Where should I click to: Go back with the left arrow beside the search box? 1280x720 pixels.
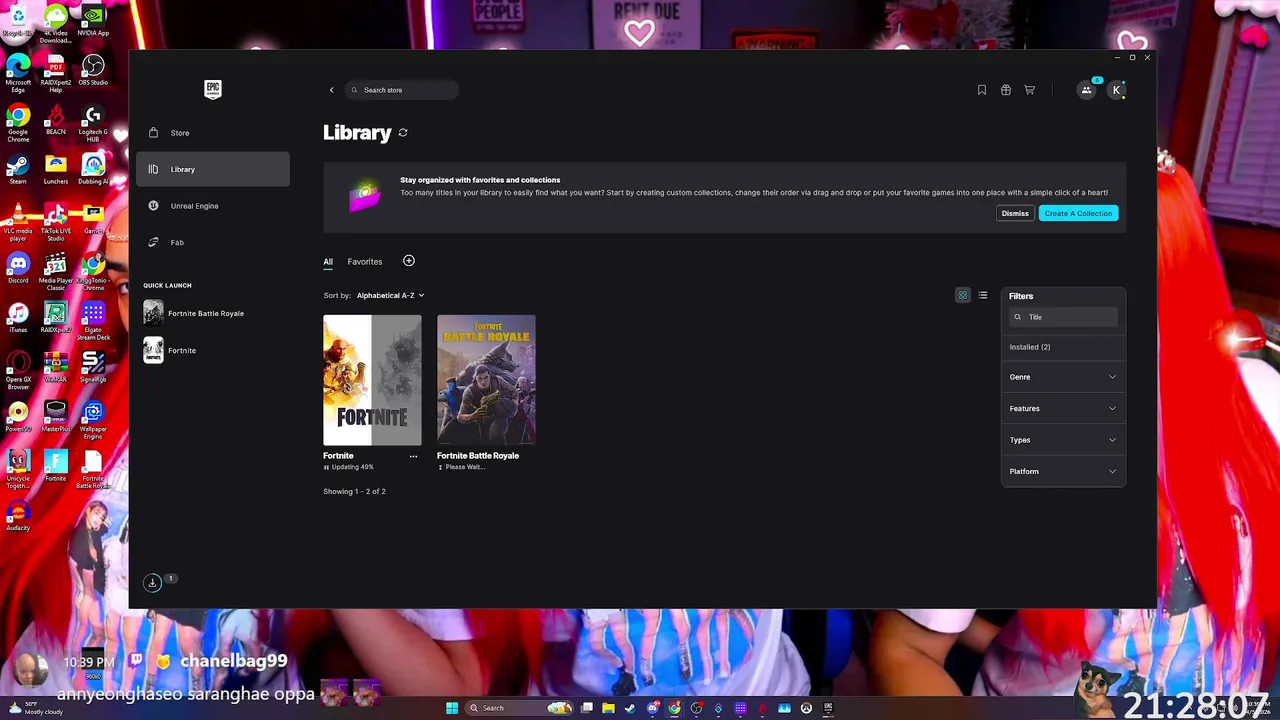click(x=332, y=90)
